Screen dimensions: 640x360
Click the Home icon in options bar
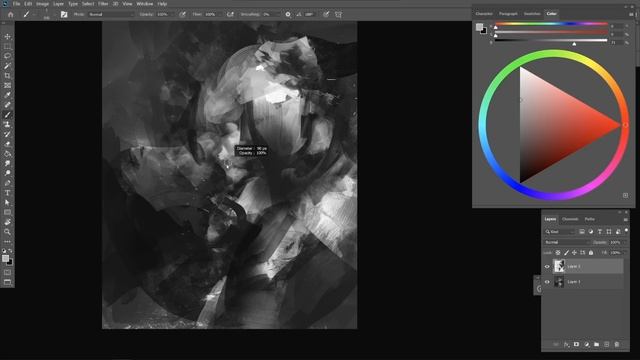tap(11, 14)
